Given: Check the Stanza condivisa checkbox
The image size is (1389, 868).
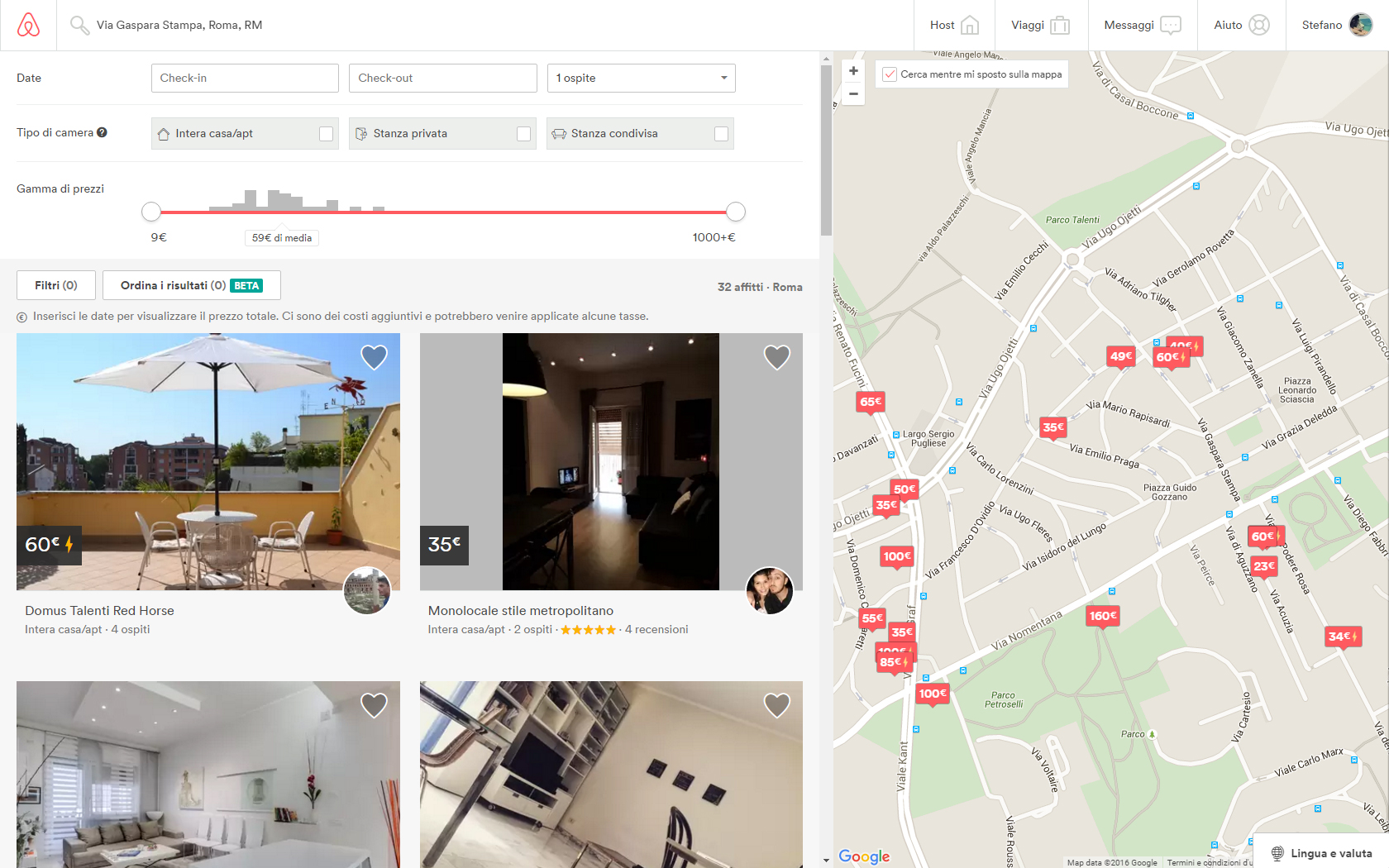Looking at the screenshot, I should tap(722, 134).
